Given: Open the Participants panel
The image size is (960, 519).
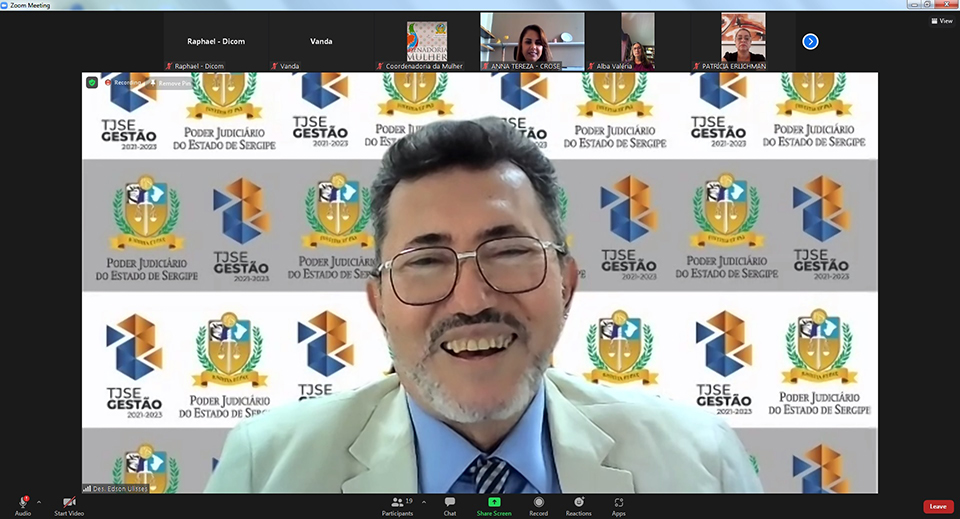Looking at the screenshot, I should pyautogui.click(x=397, y=503).
